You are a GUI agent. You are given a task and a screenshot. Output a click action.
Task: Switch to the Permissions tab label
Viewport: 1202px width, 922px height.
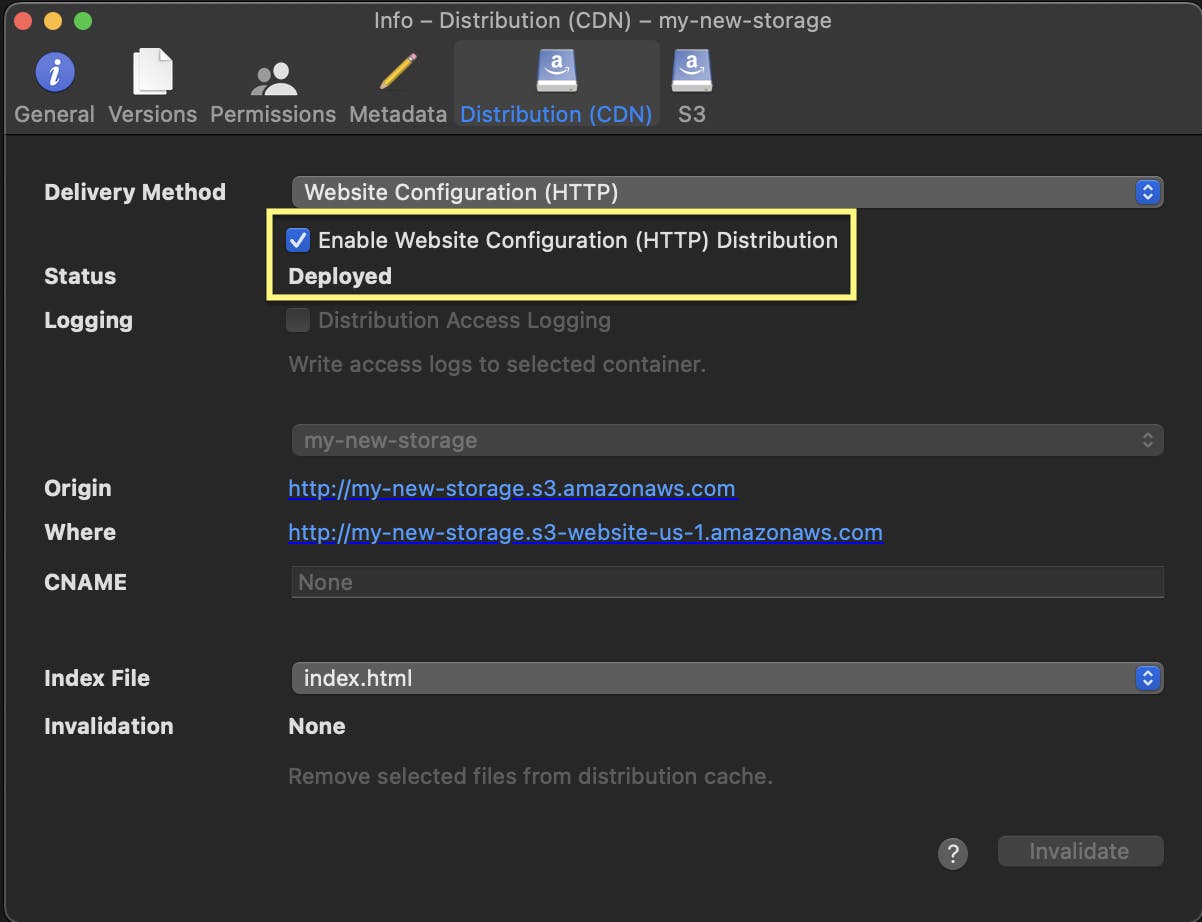coord(273,114)
